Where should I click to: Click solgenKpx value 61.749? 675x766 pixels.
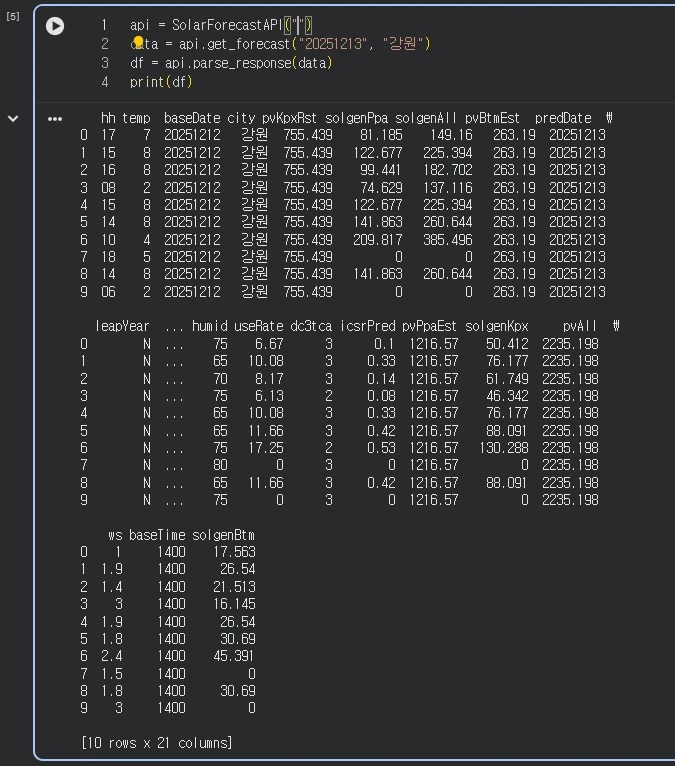point(507,379)
